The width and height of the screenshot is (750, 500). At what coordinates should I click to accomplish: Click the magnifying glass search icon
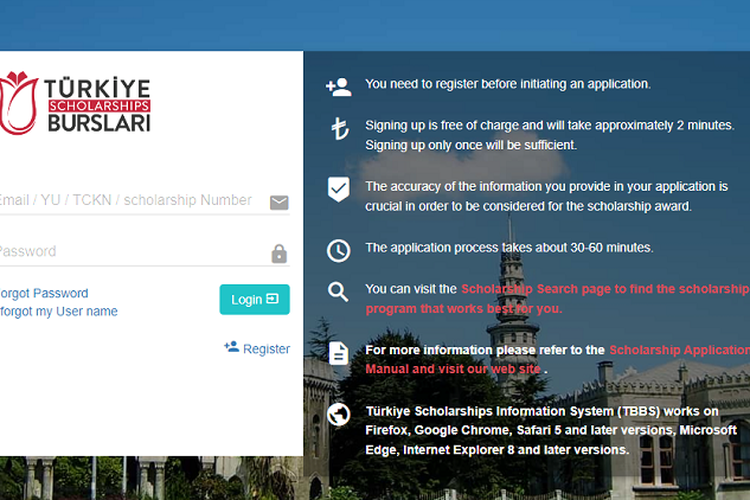click(x=338, y=291)
